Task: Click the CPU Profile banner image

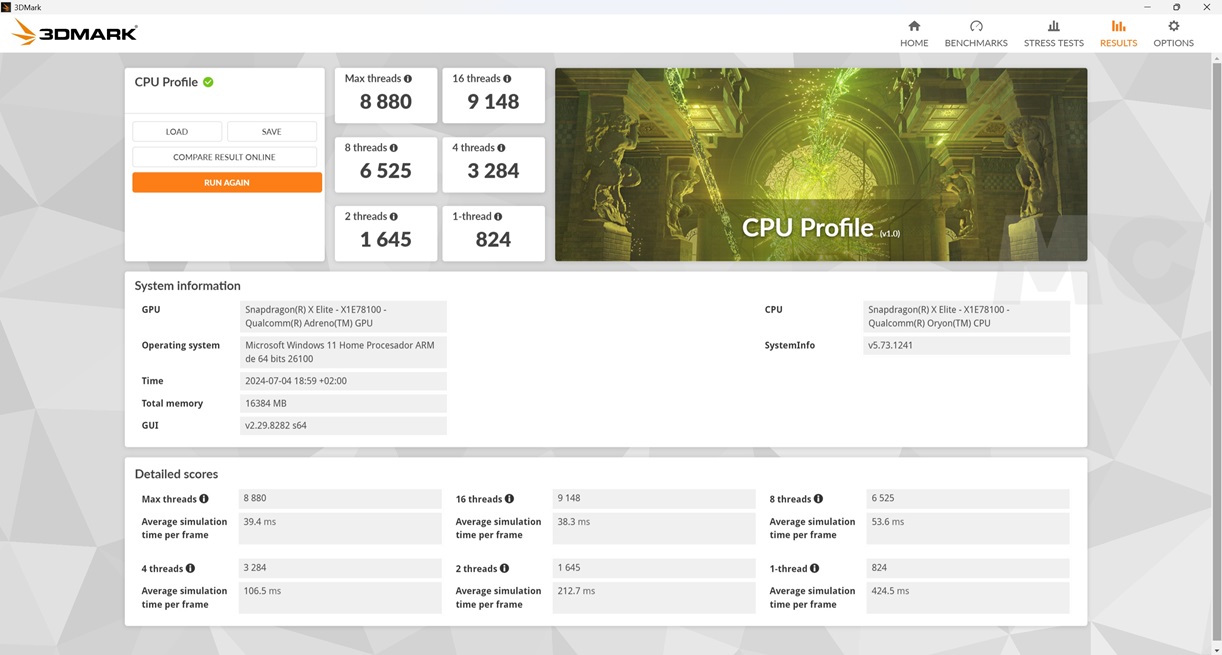Action: coord(820,164)
